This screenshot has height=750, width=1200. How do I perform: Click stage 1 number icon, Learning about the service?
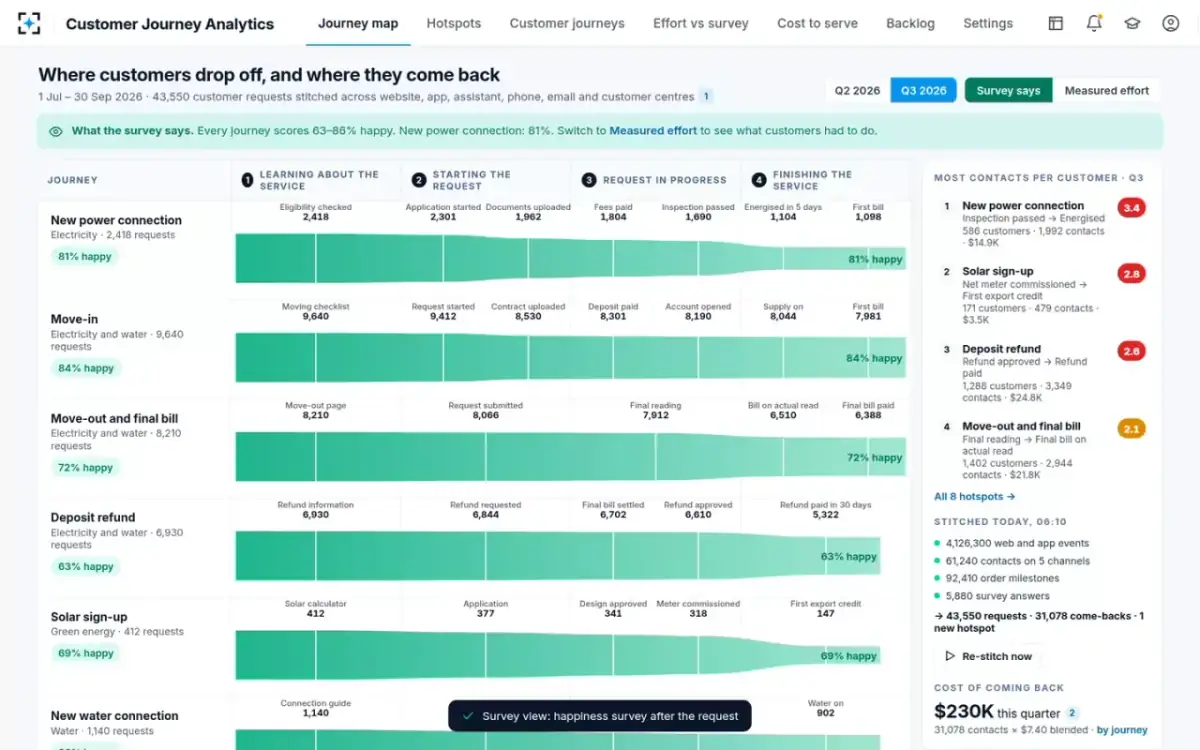pos(247,180)
